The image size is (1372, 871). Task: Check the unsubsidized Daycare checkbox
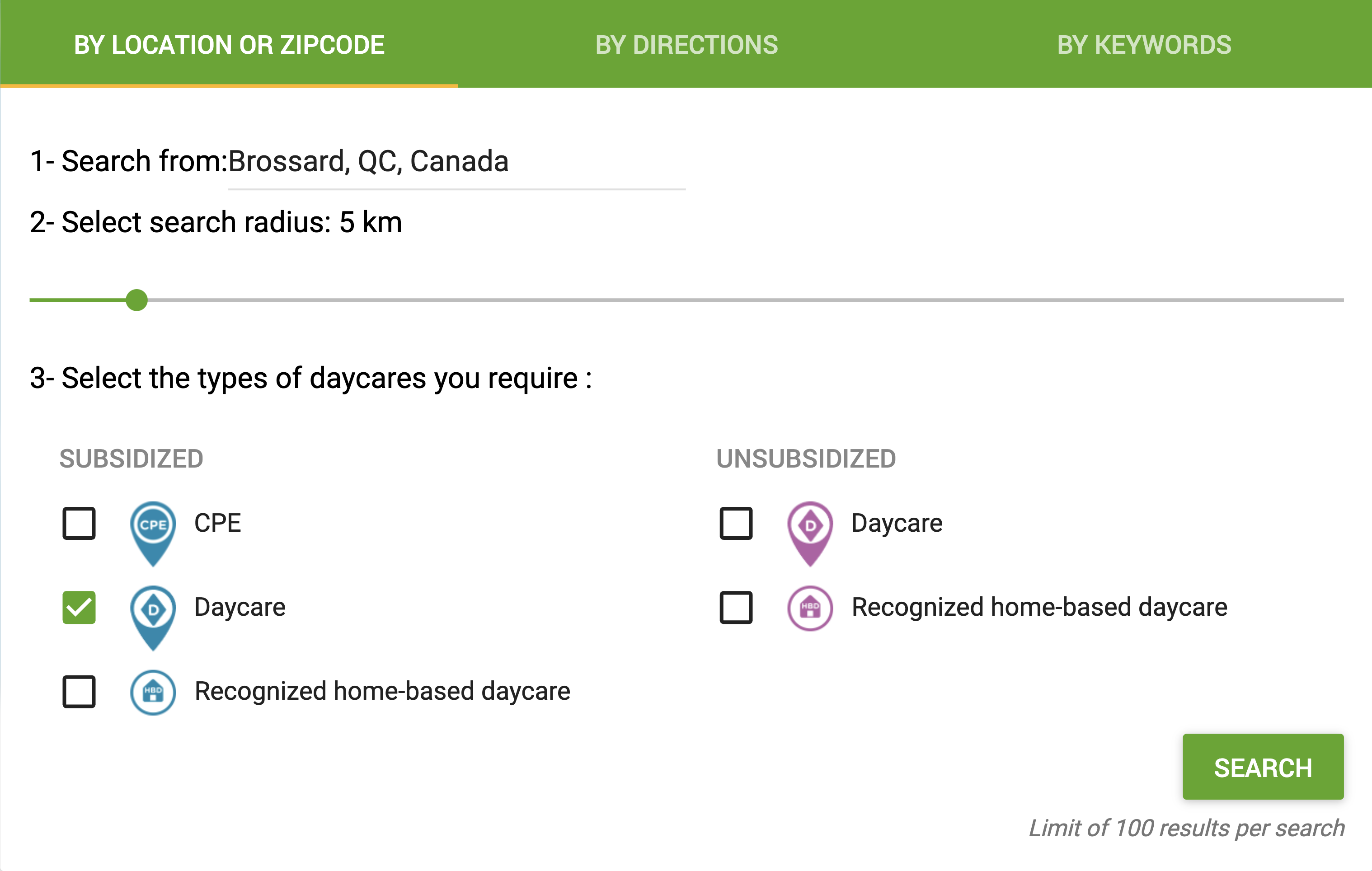coord(736,523)
